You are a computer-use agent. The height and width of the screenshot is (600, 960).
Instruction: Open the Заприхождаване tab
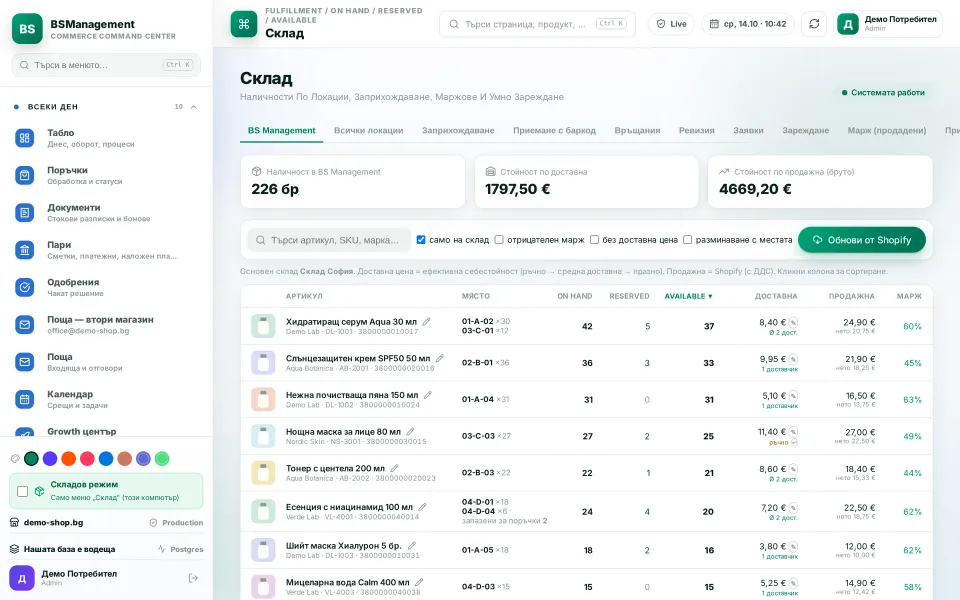pos(458,130)
